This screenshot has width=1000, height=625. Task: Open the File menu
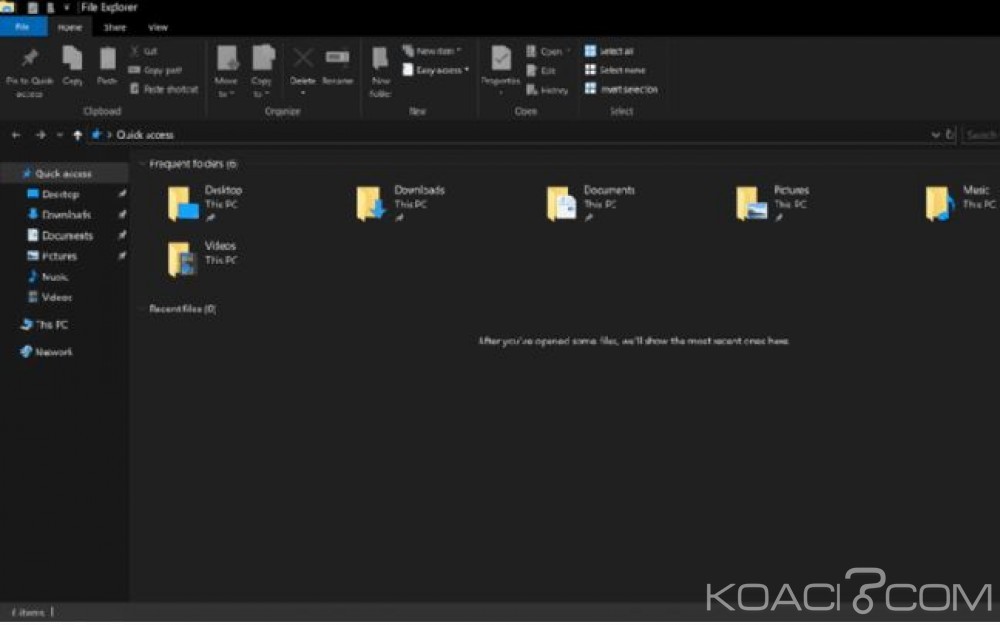tap(22, 28)
